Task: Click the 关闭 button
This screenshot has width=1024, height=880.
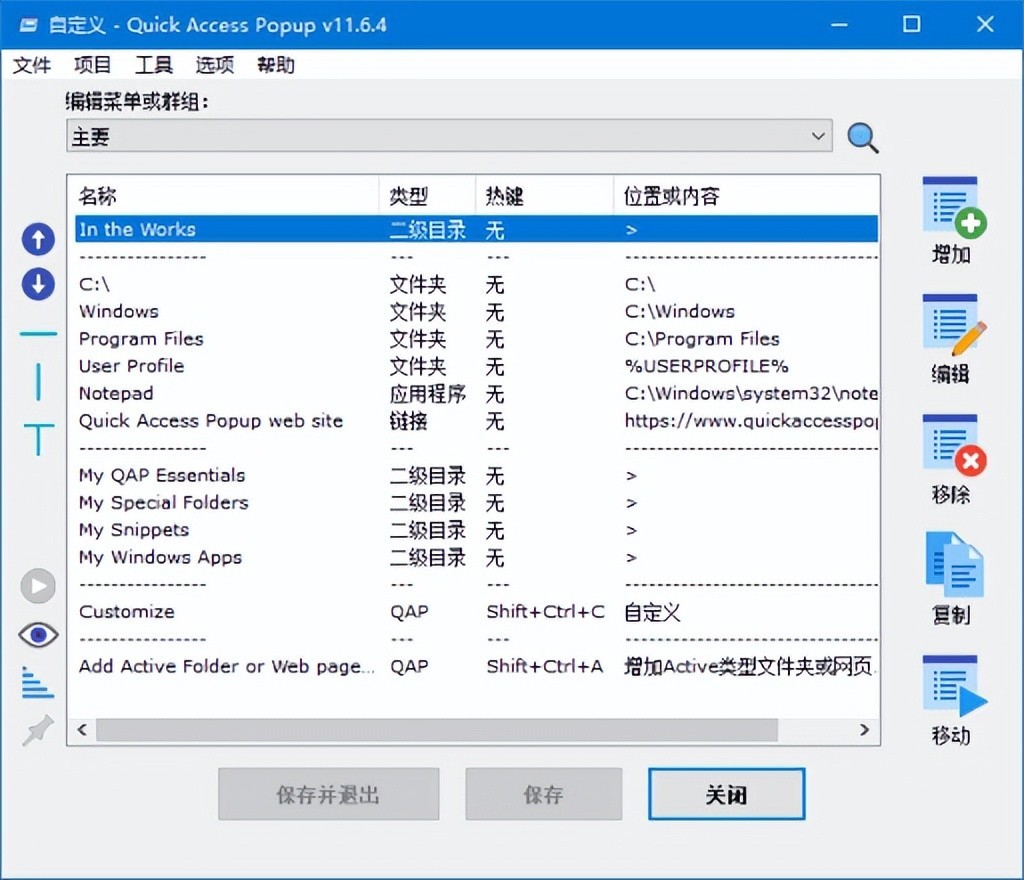Action: [x=726, y=794]
